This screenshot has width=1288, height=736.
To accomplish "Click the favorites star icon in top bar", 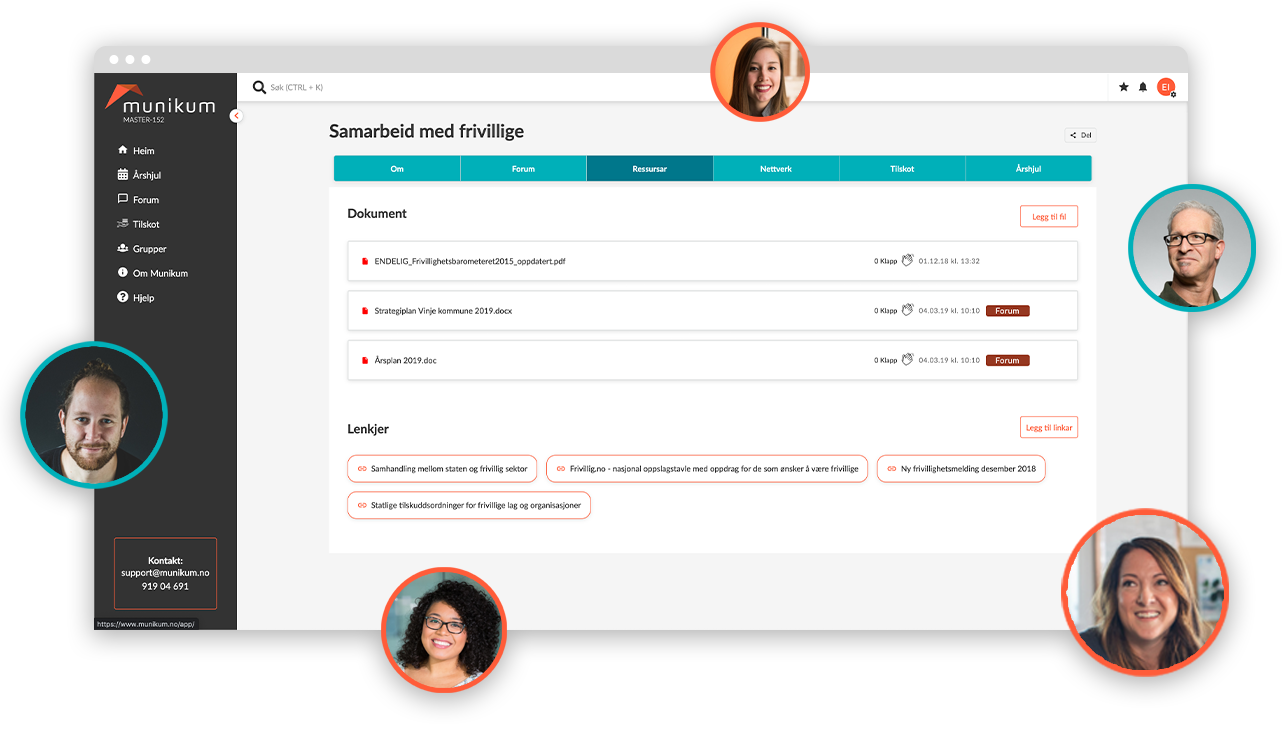I will tap(1123, 88).
